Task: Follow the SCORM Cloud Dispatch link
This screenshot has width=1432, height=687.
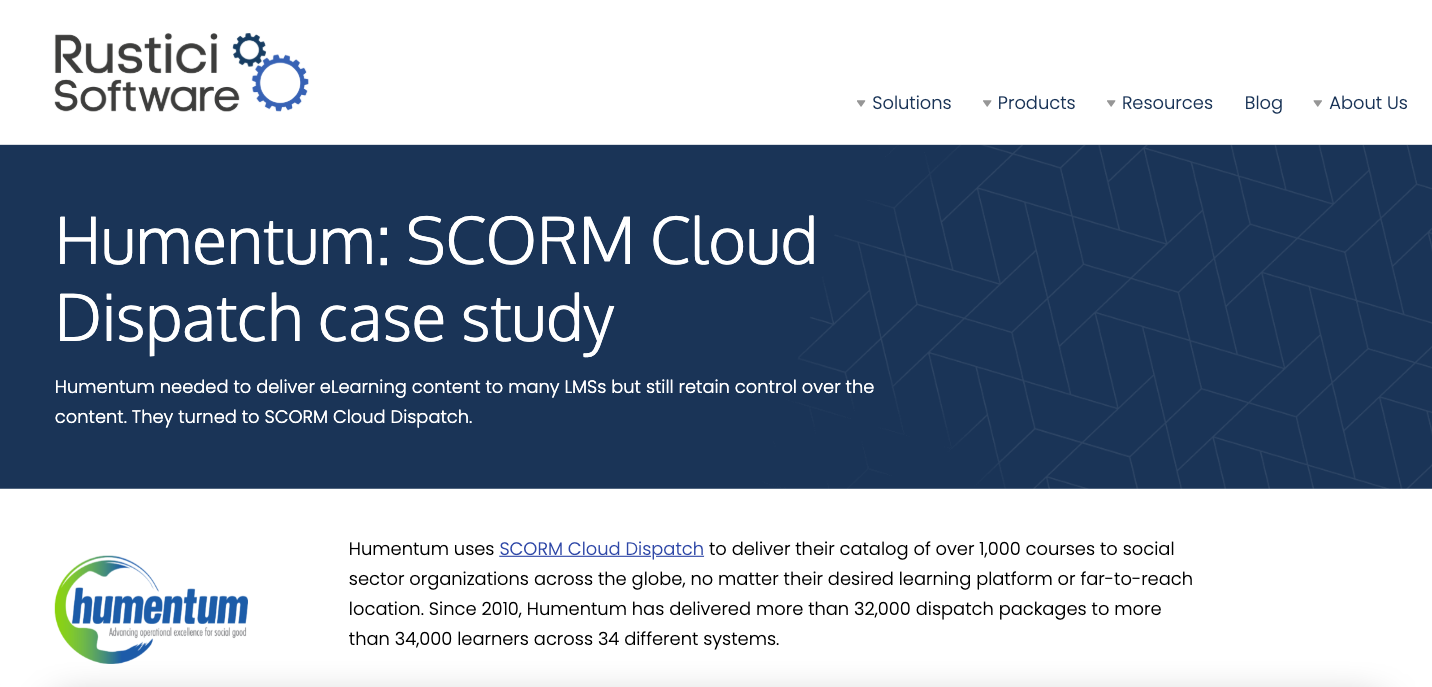Action: (x=601, y=549)
